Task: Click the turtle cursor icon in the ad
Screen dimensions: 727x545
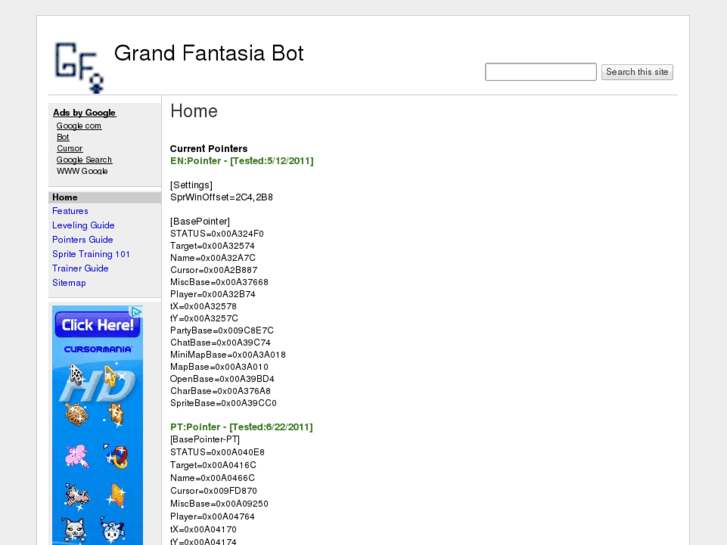Action: pyautogui.click(x=77, y=415)
